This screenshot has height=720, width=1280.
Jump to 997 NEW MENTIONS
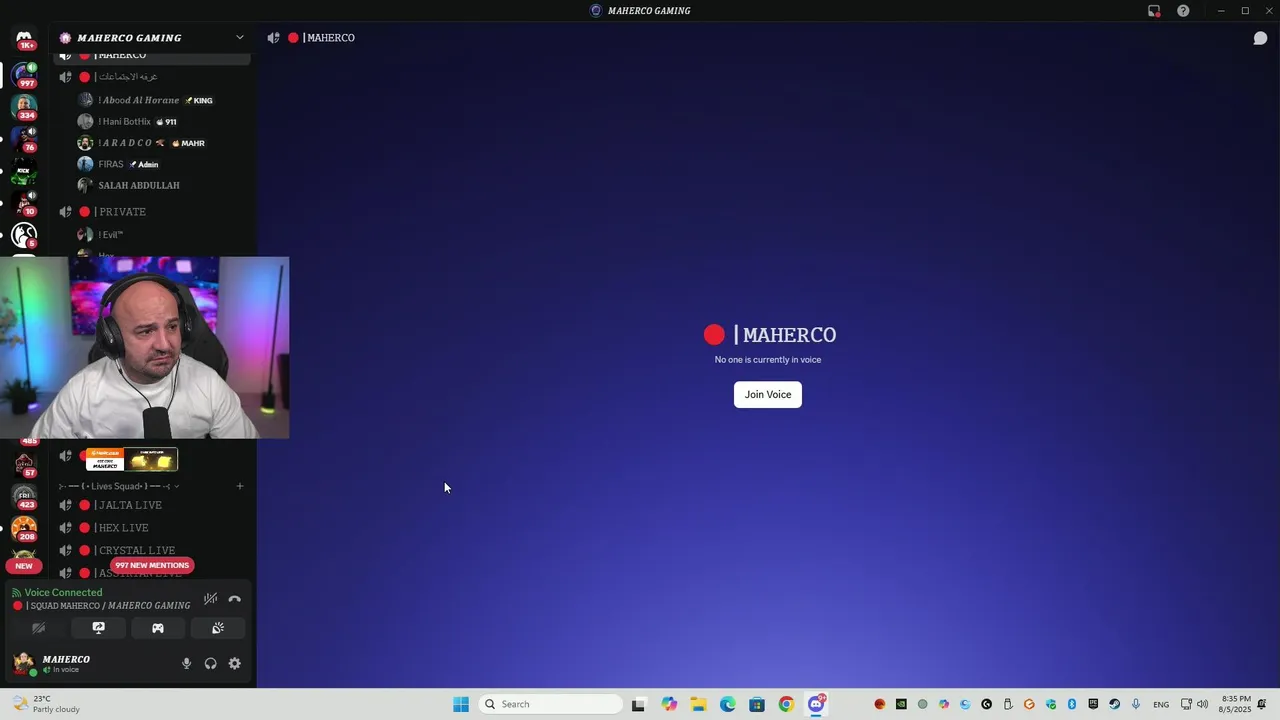pos(152,565)
